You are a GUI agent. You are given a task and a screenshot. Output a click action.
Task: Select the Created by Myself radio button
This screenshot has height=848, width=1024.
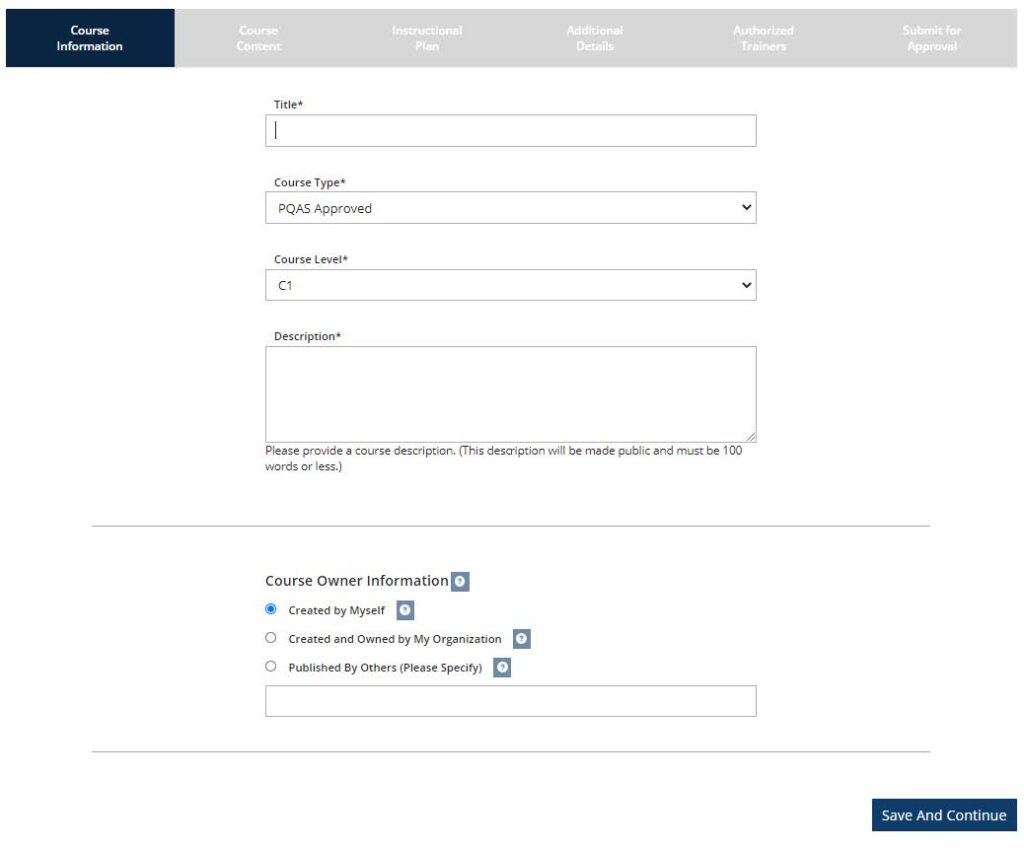[x=269, y=609]
